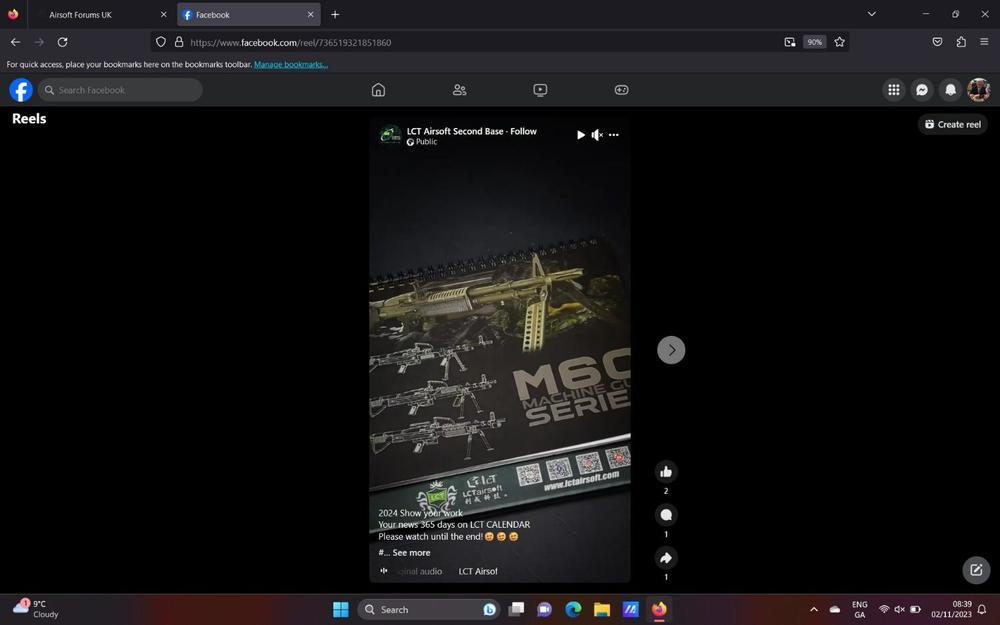Follow LCT Airsoft Second Base
1000x625 pixels.
[x=522, y=130]
